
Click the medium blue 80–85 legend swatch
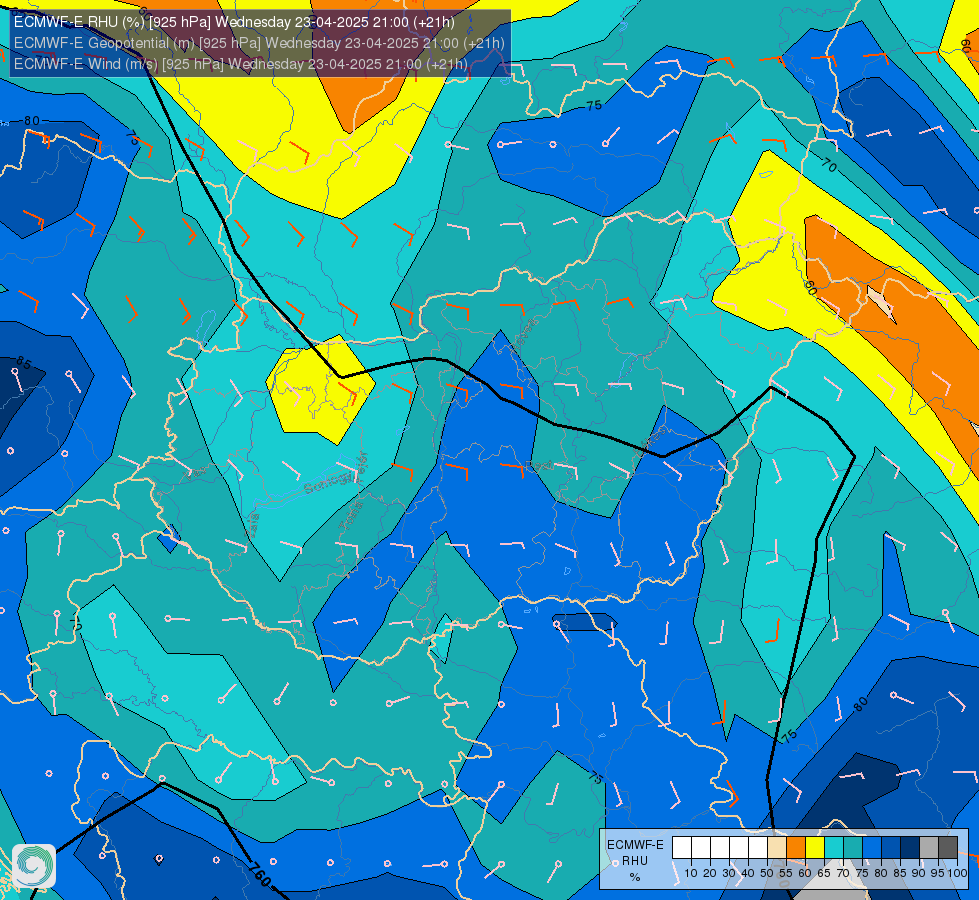tap(891, 848)
